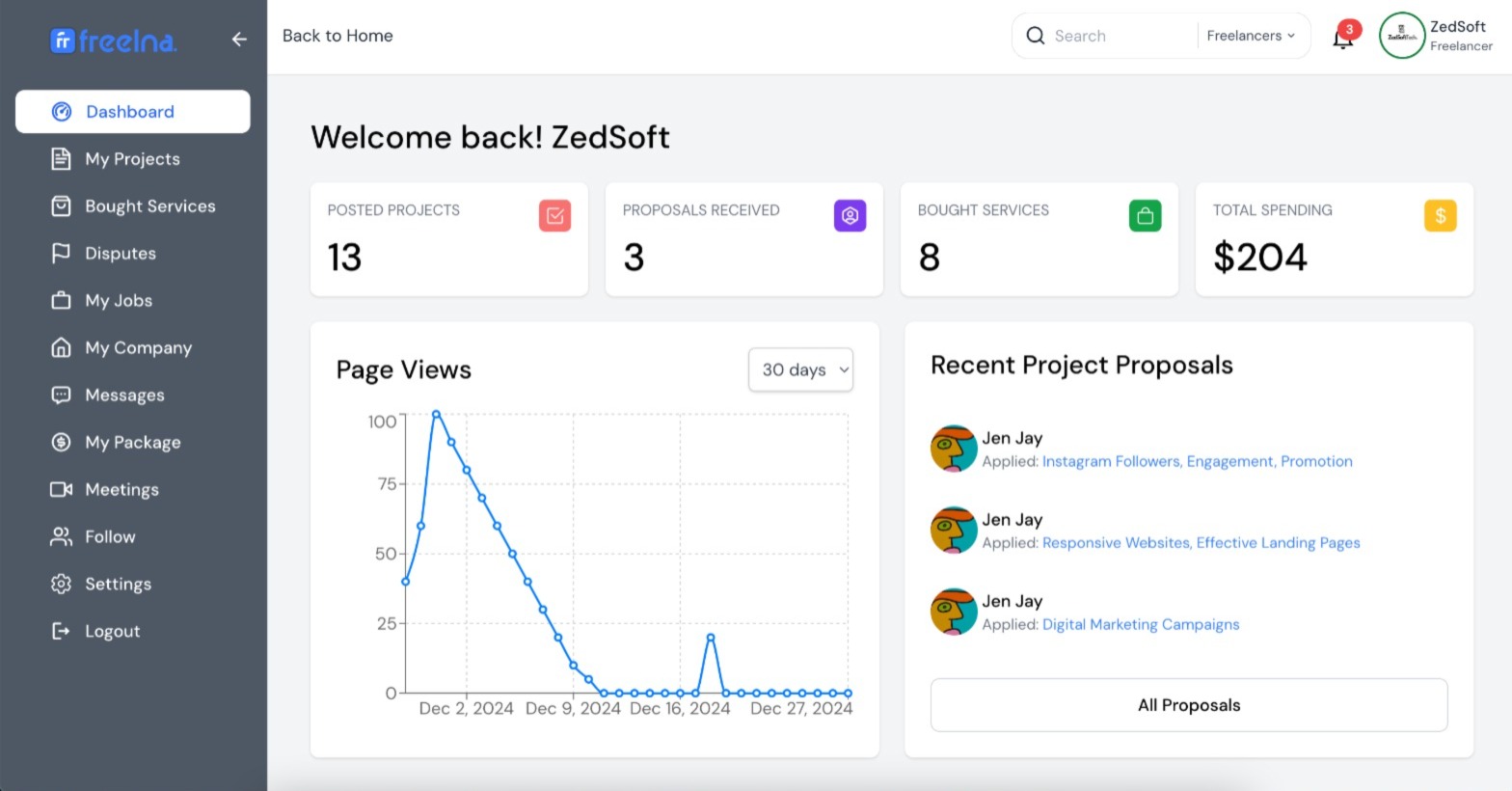Click Jen Jay avatar beside Instagram proposal
Image resolution: width=1512 pixels, height=791 pixels.
click(x=954, y=449)
